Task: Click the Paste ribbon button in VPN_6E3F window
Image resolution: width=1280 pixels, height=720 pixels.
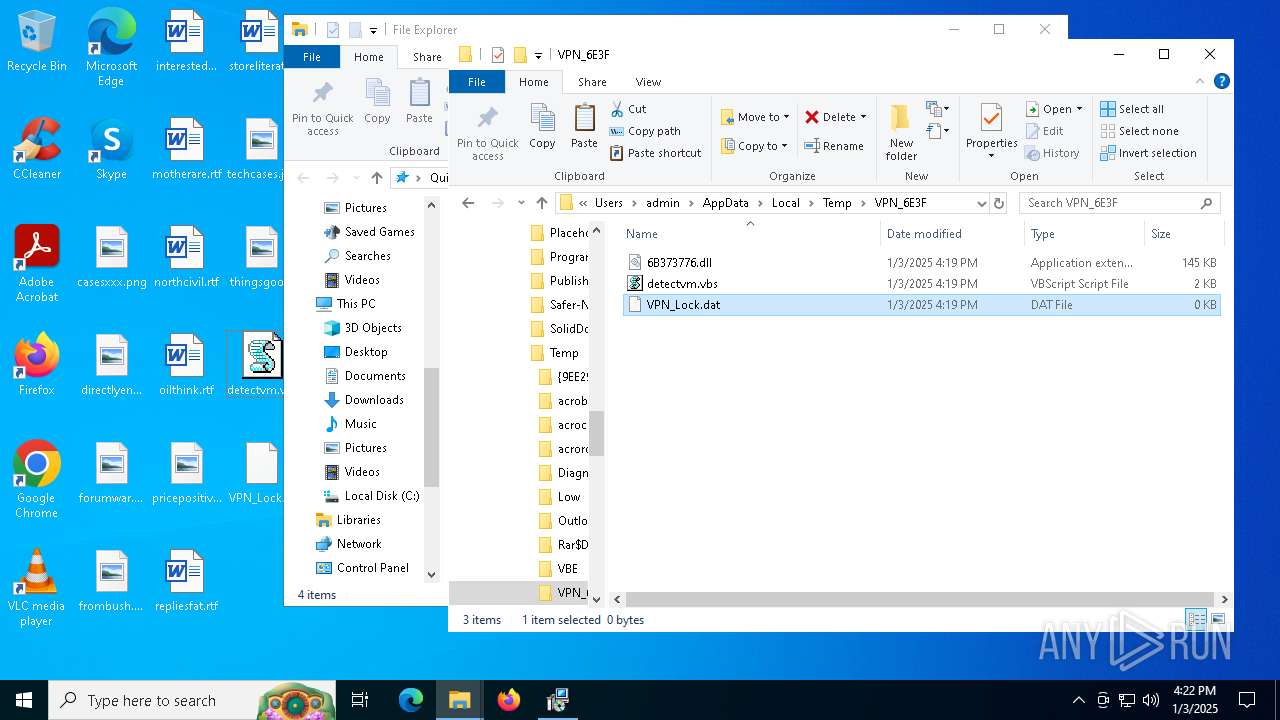Action: coord(584,126)
